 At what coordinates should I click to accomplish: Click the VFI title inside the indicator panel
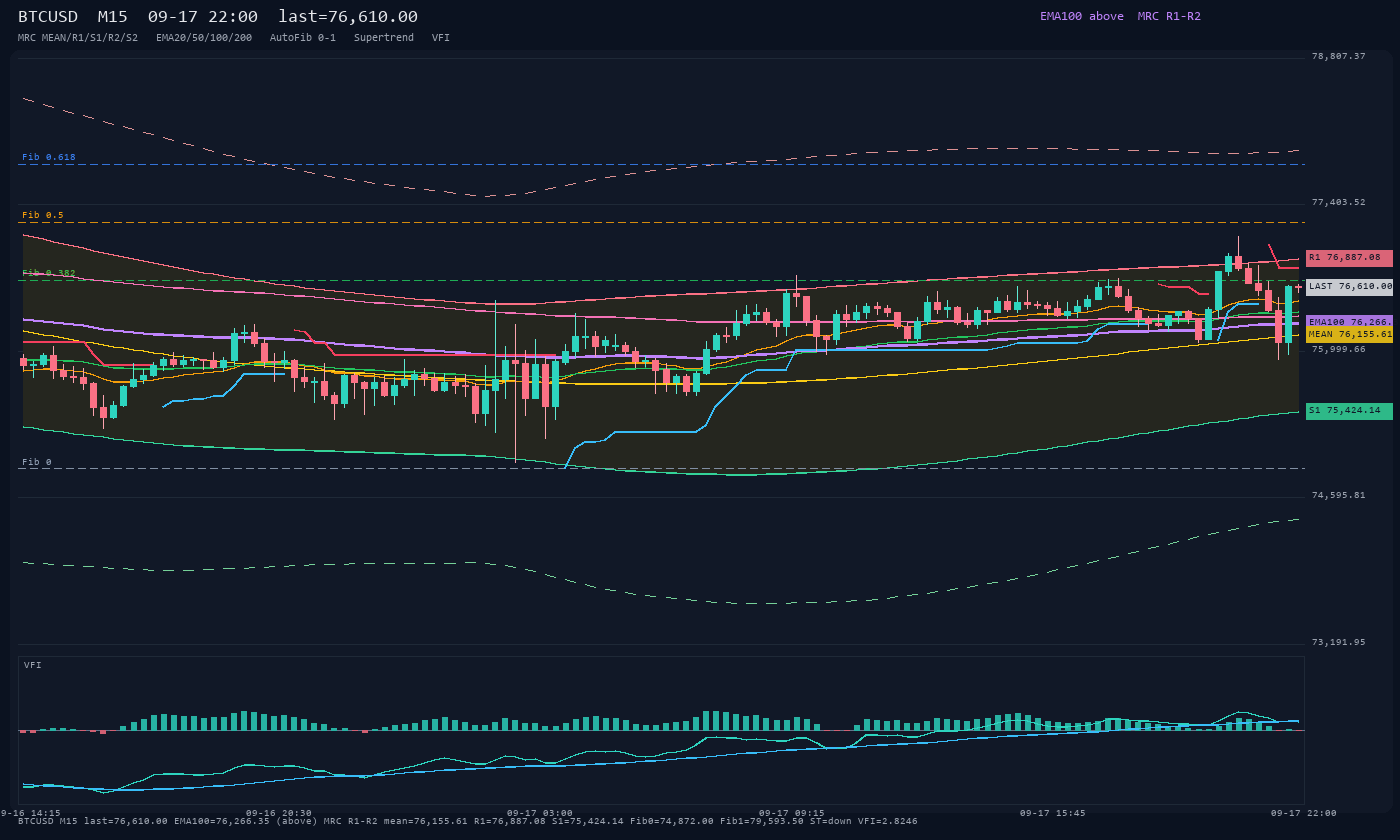tap(33, 665)
